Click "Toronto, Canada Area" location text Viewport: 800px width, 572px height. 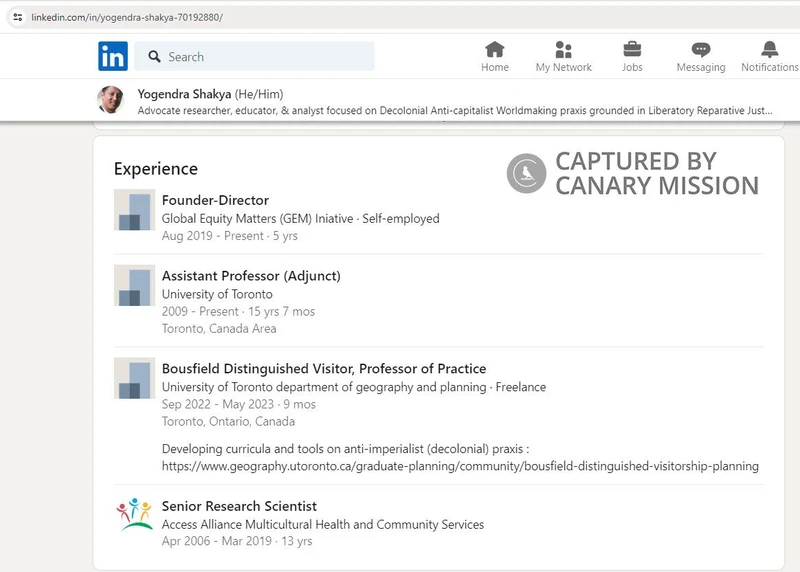219,329
